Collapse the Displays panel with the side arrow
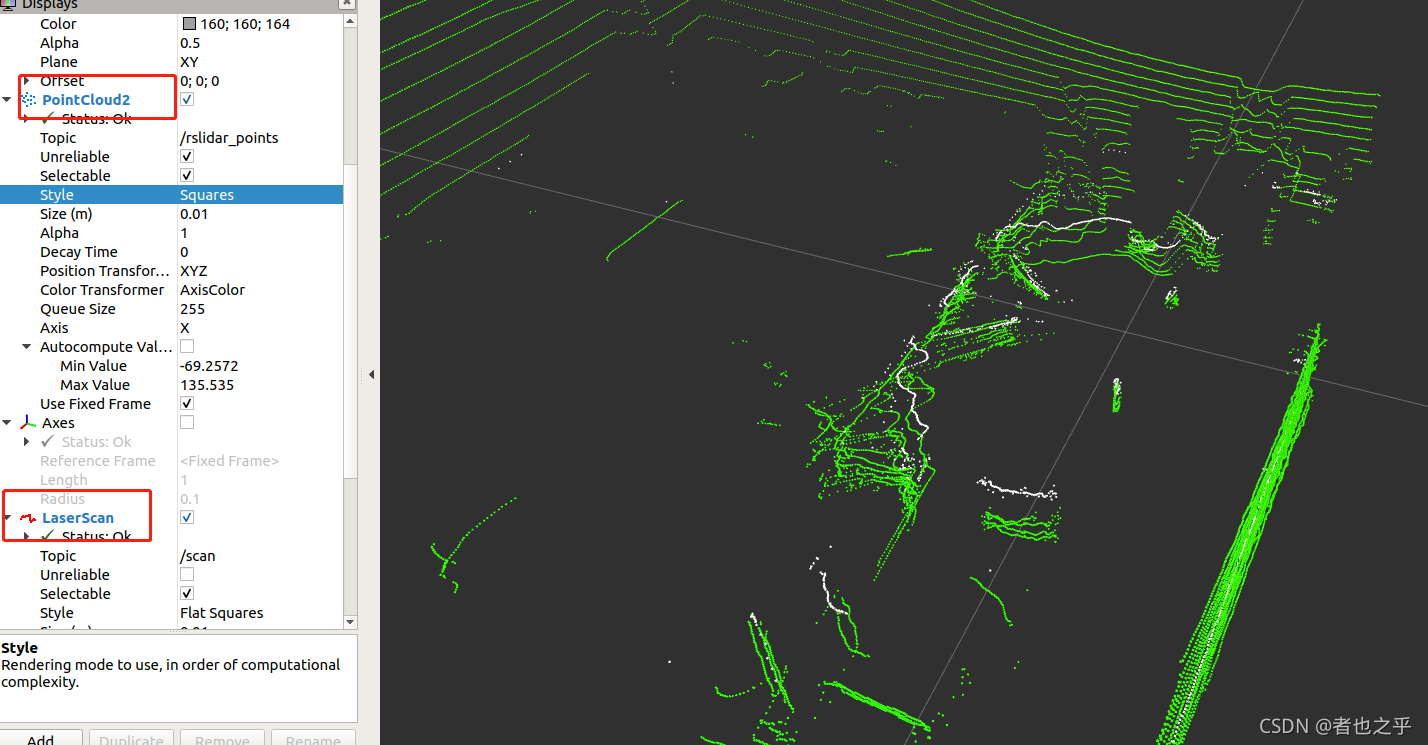 click(x=371, y=374)
